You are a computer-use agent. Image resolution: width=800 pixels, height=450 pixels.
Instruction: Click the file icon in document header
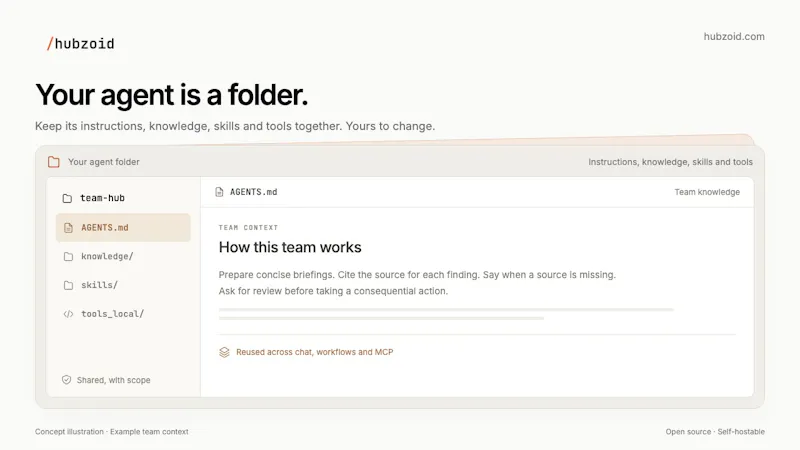(x=219, y=192)
